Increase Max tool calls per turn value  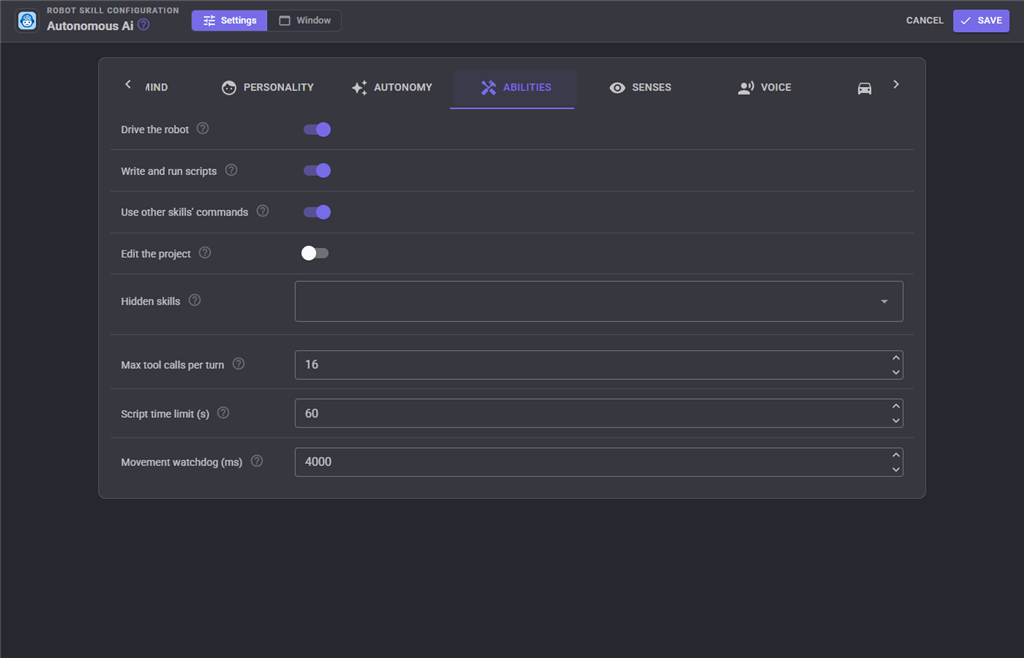pos(896,358)
